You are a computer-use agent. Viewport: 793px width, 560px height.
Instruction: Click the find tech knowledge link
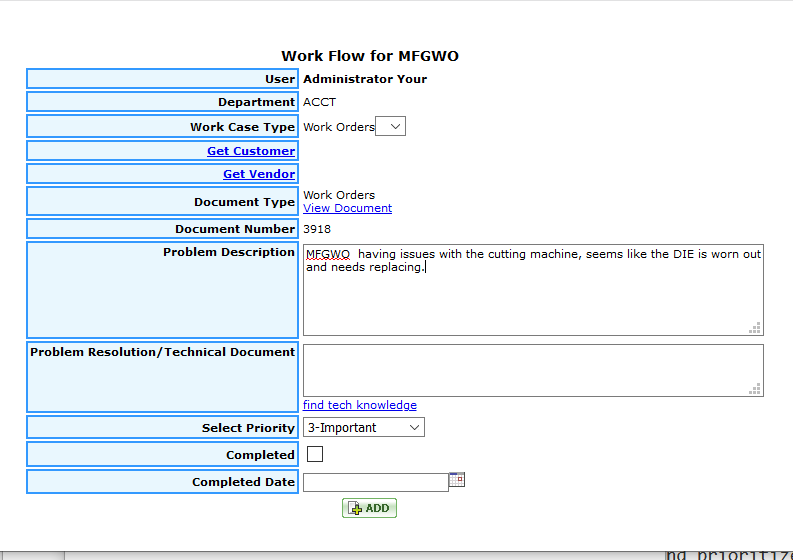coord(360,405)
